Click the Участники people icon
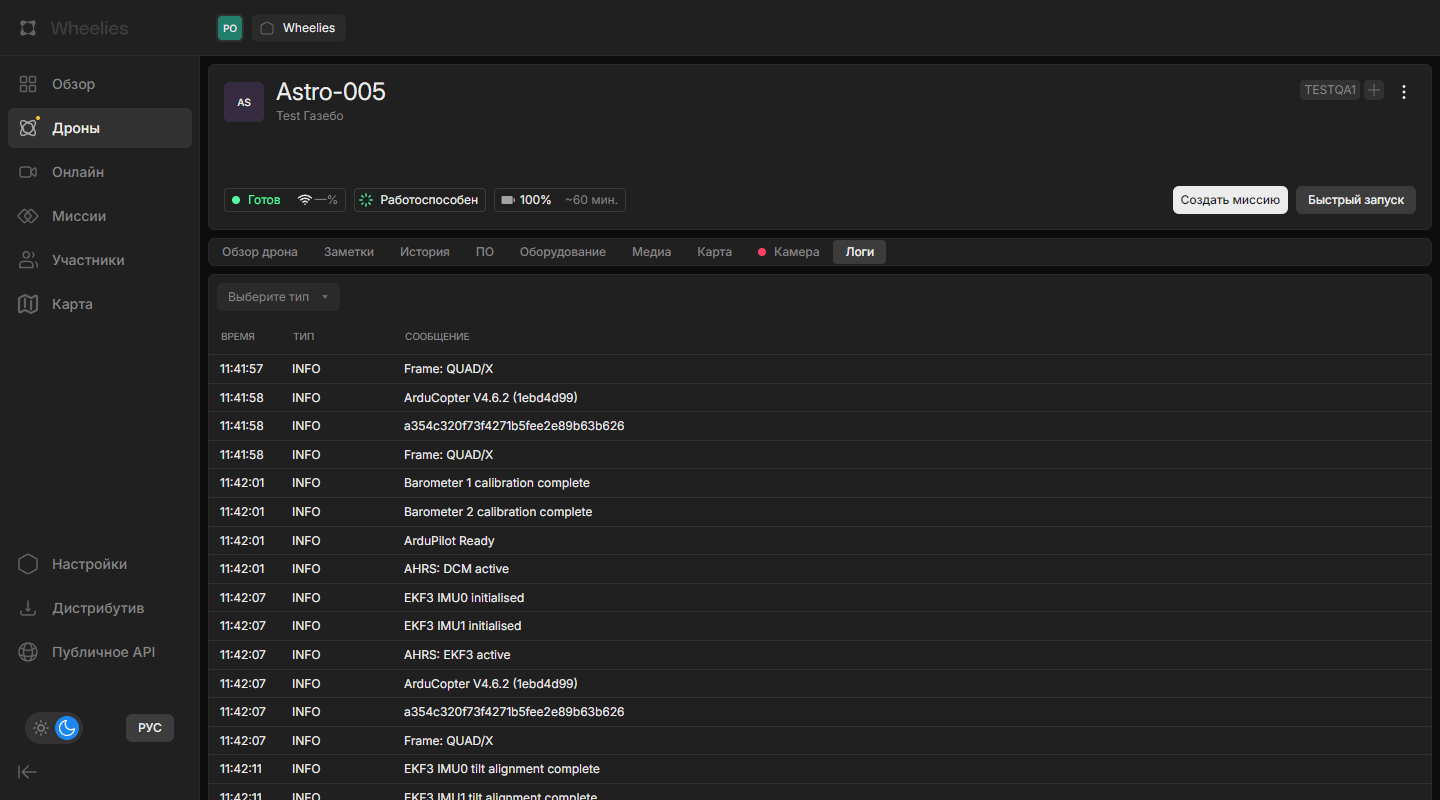 point(28,260)
